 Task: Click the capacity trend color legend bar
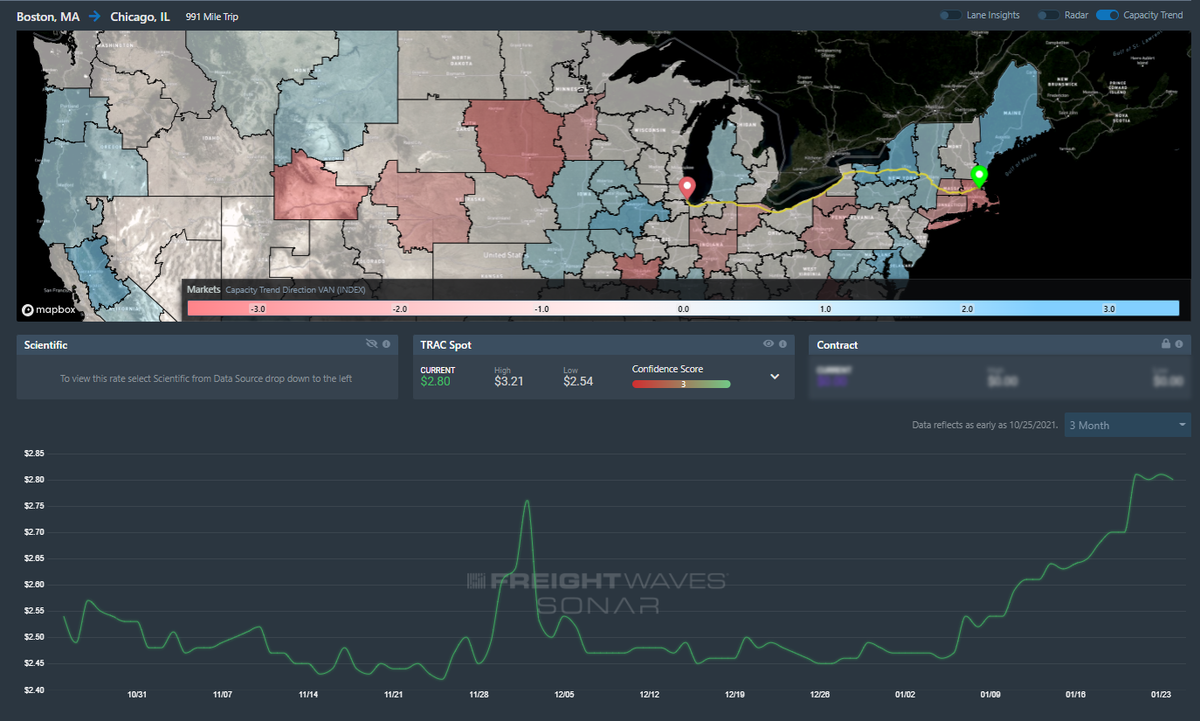tap(684, 310)
